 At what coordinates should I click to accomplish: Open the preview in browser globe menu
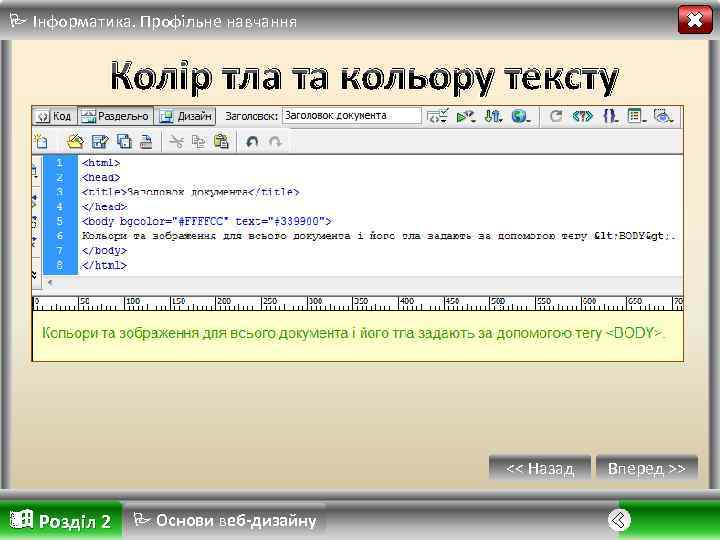(520, 116)
